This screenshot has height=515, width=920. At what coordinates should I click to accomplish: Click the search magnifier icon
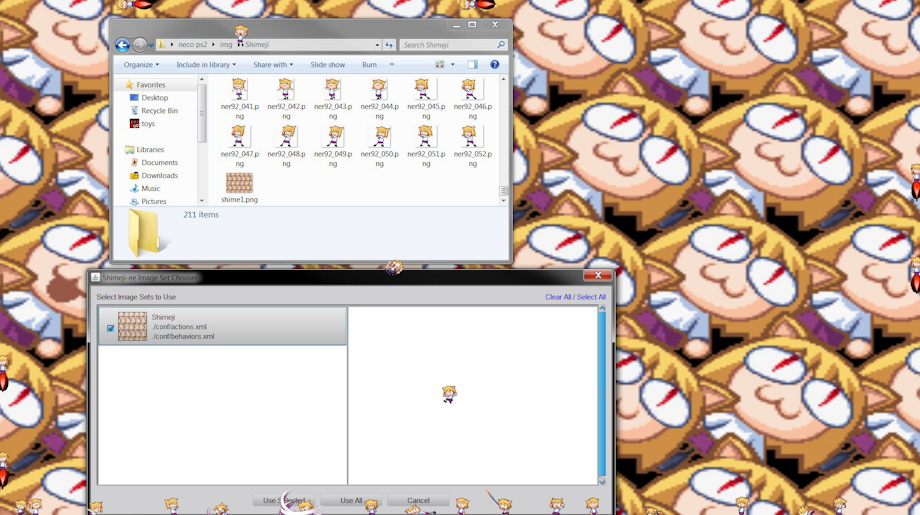pyautogui.click(x=500, y=45)
